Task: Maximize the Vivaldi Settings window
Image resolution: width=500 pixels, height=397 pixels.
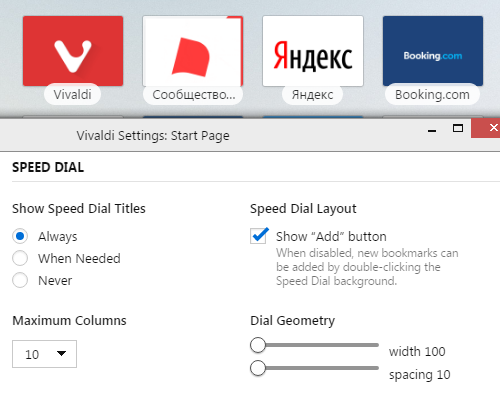Action: click(x=458, y=128)
